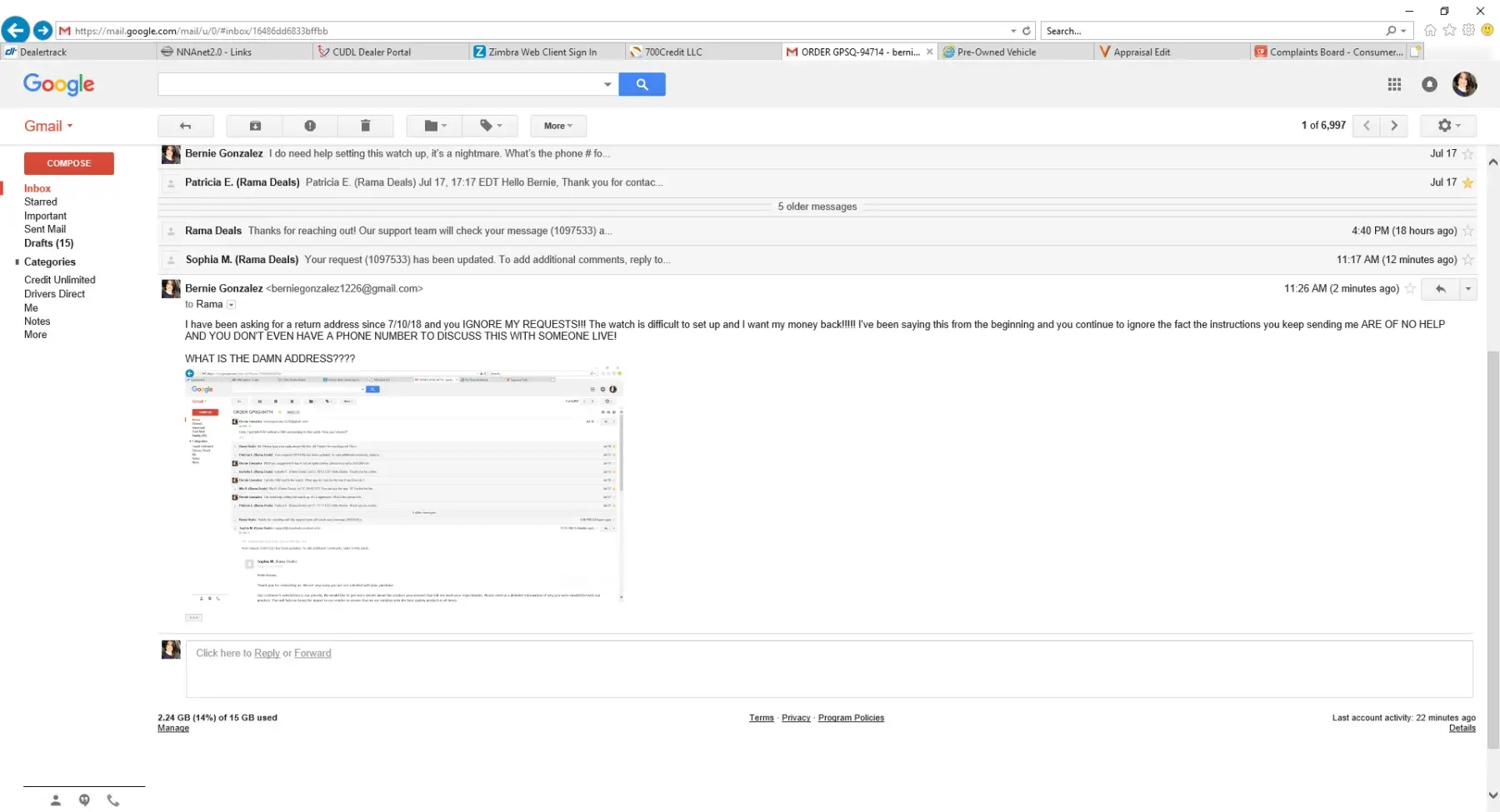Go back to Inbox with the arrow button
The image size is (1500, 812).
coord(186,126)
